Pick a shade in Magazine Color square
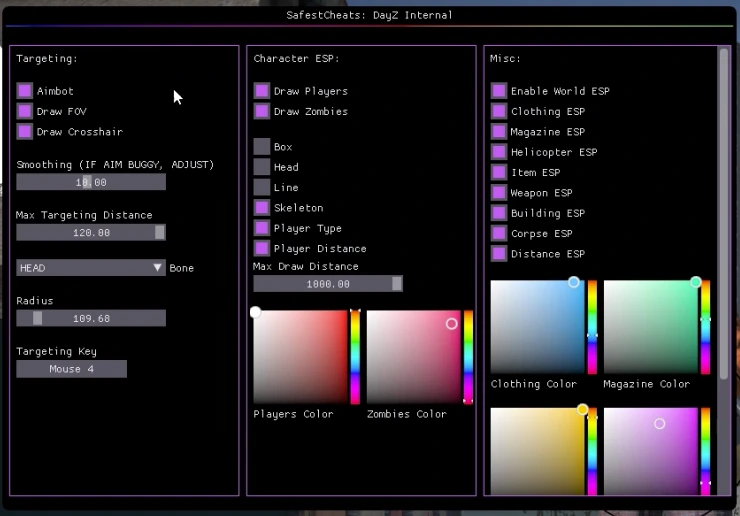This screenshot has height=516, width=740. coord(651,327)
